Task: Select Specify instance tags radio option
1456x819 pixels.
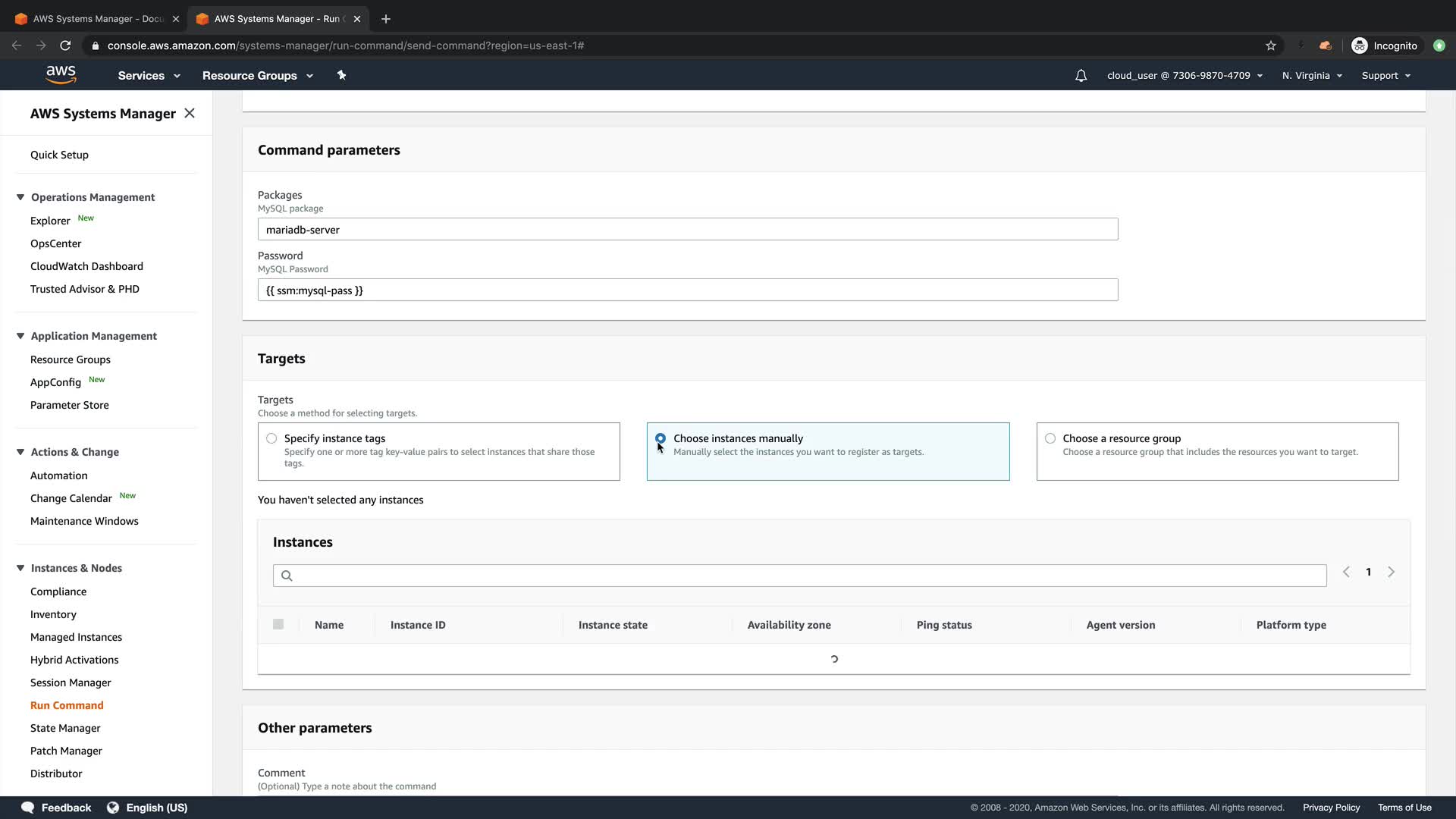Action: [271, 438]
